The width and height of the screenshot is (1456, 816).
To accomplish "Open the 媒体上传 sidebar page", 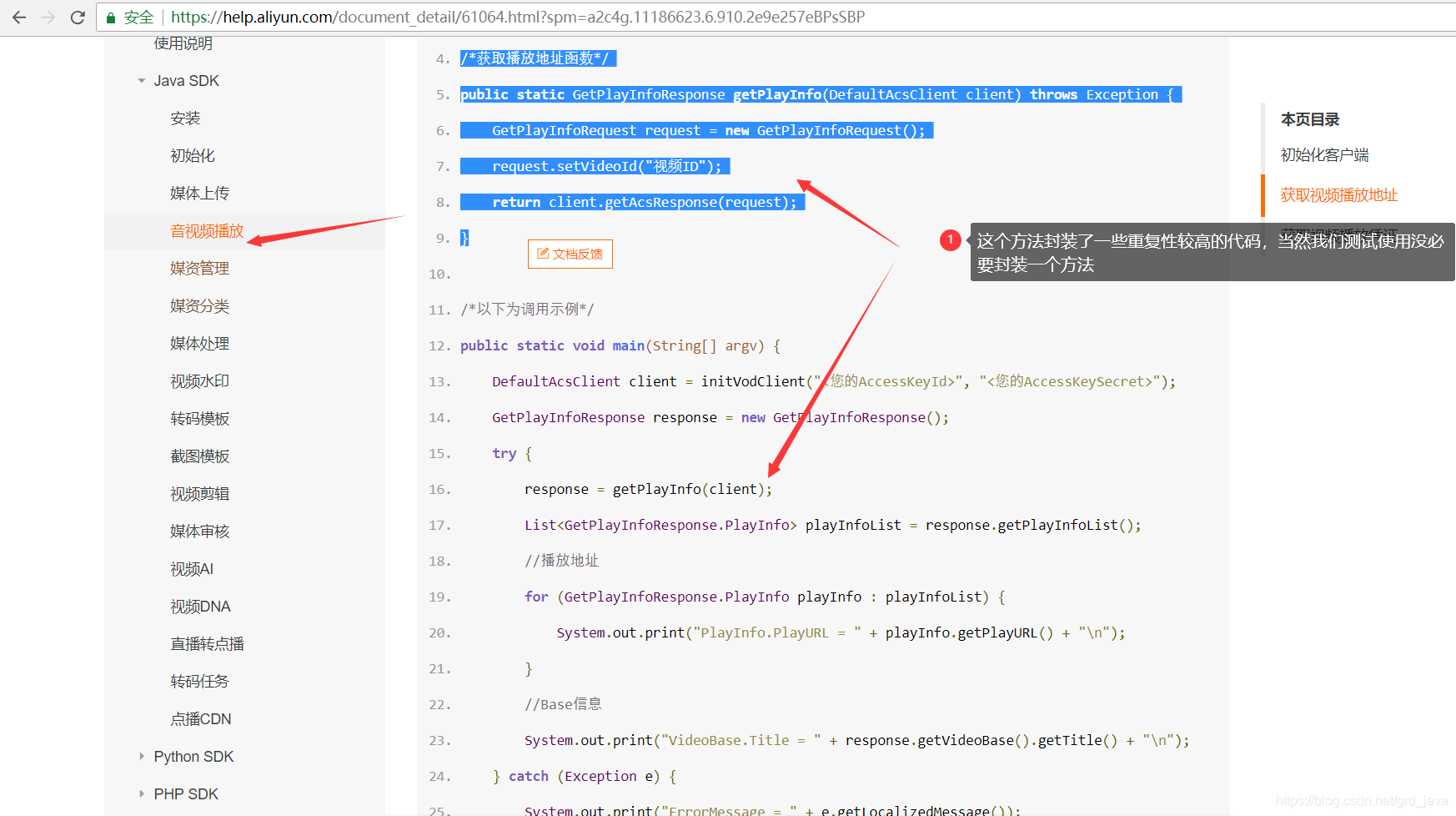I will tap(199, 194).
